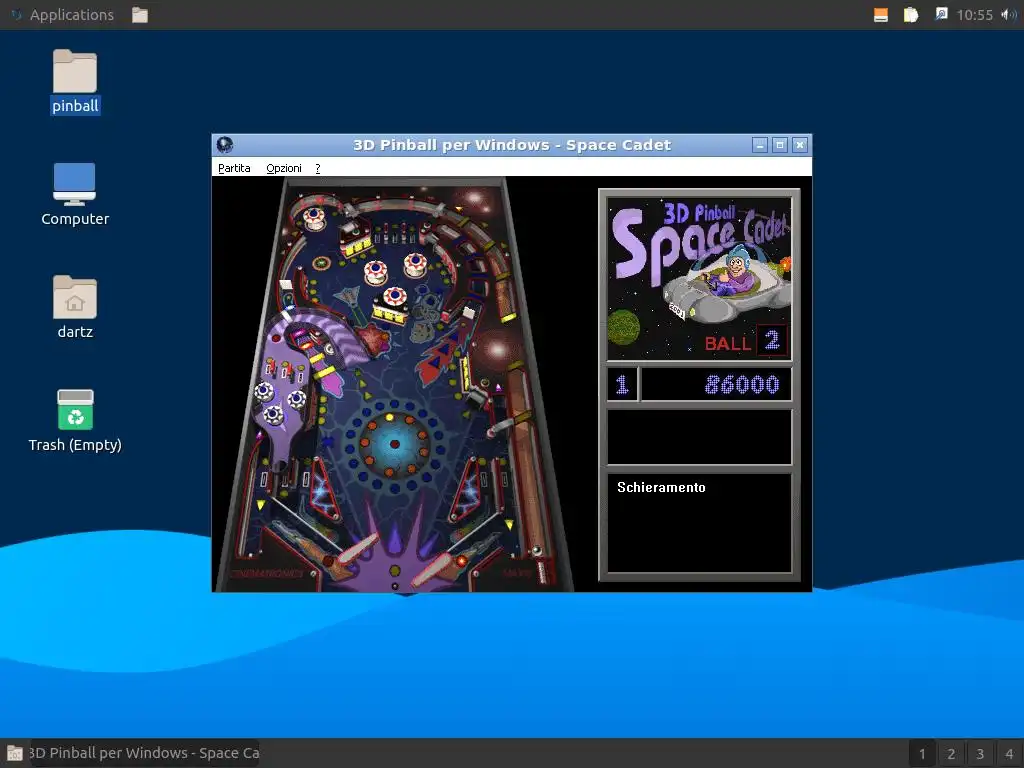Open the Opzioni menu
This screenshot has width=1024, height=768.
click(283, 168)
